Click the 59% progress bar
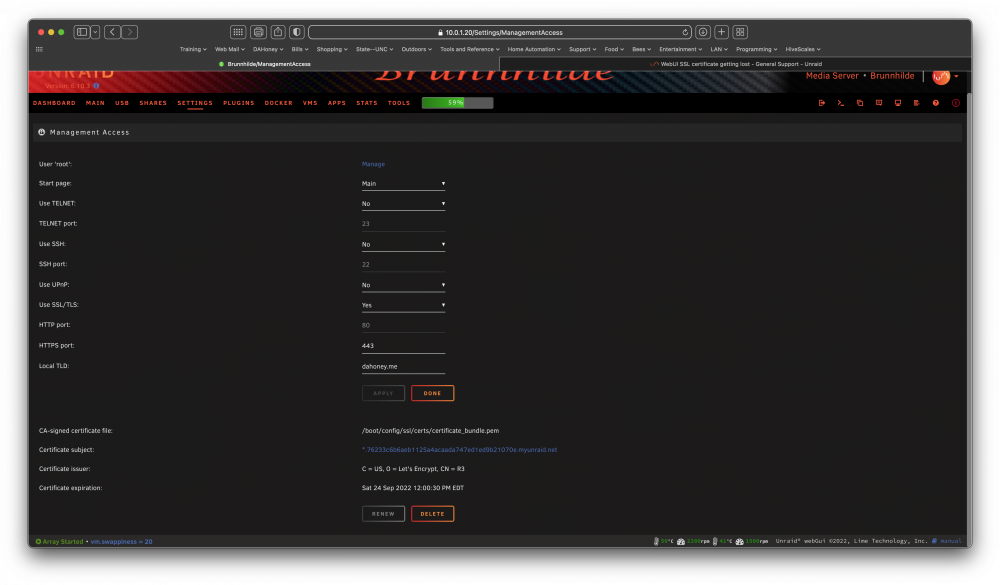The width and height of the screenshot is (1000, 585). pos(457,103)
